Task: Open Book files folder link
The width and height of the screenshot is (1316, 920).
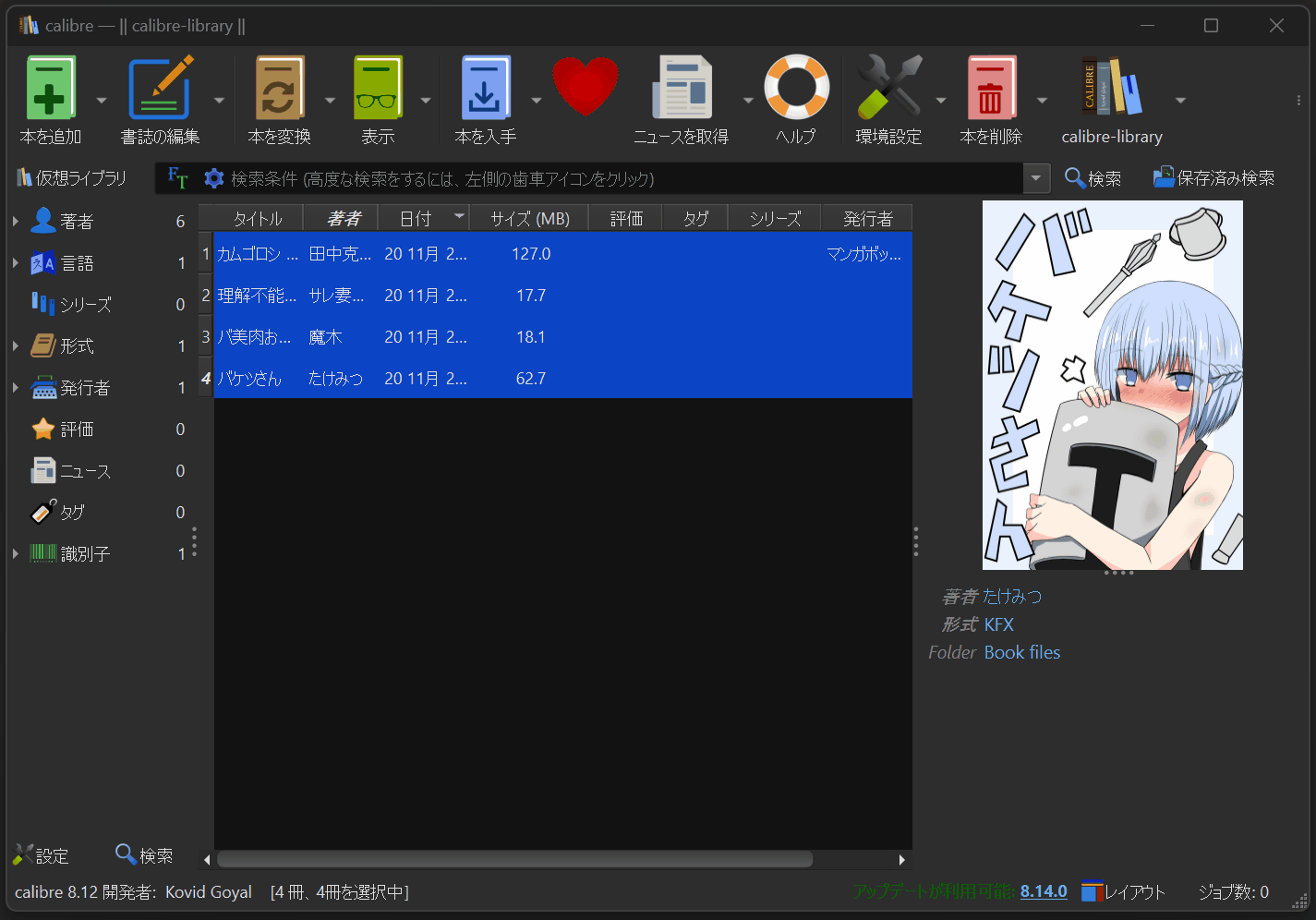Action: coord(1021,652)
